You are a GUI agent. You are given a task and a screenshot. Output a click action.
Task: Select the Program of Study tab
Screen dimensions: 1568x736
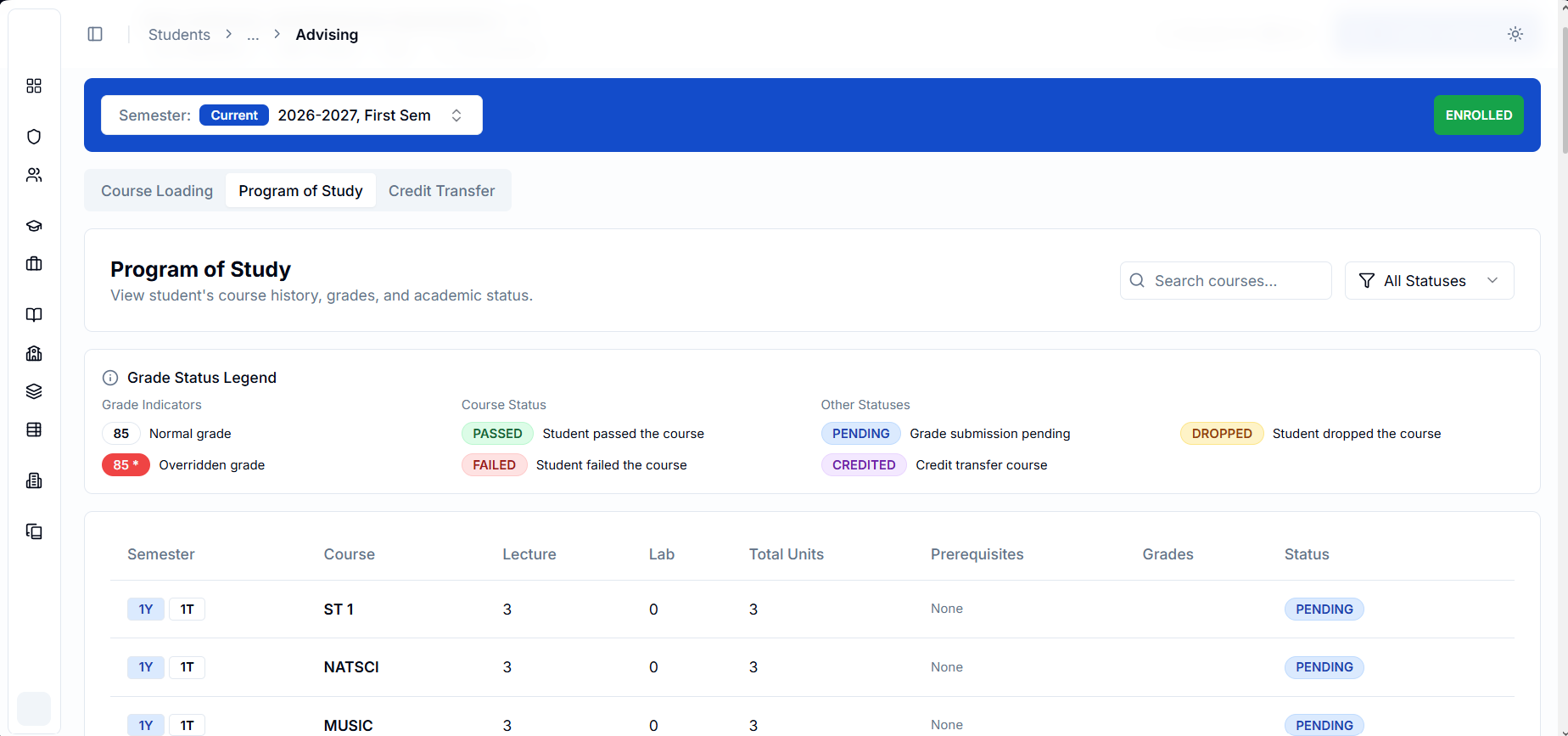click(x=300, y=191)
